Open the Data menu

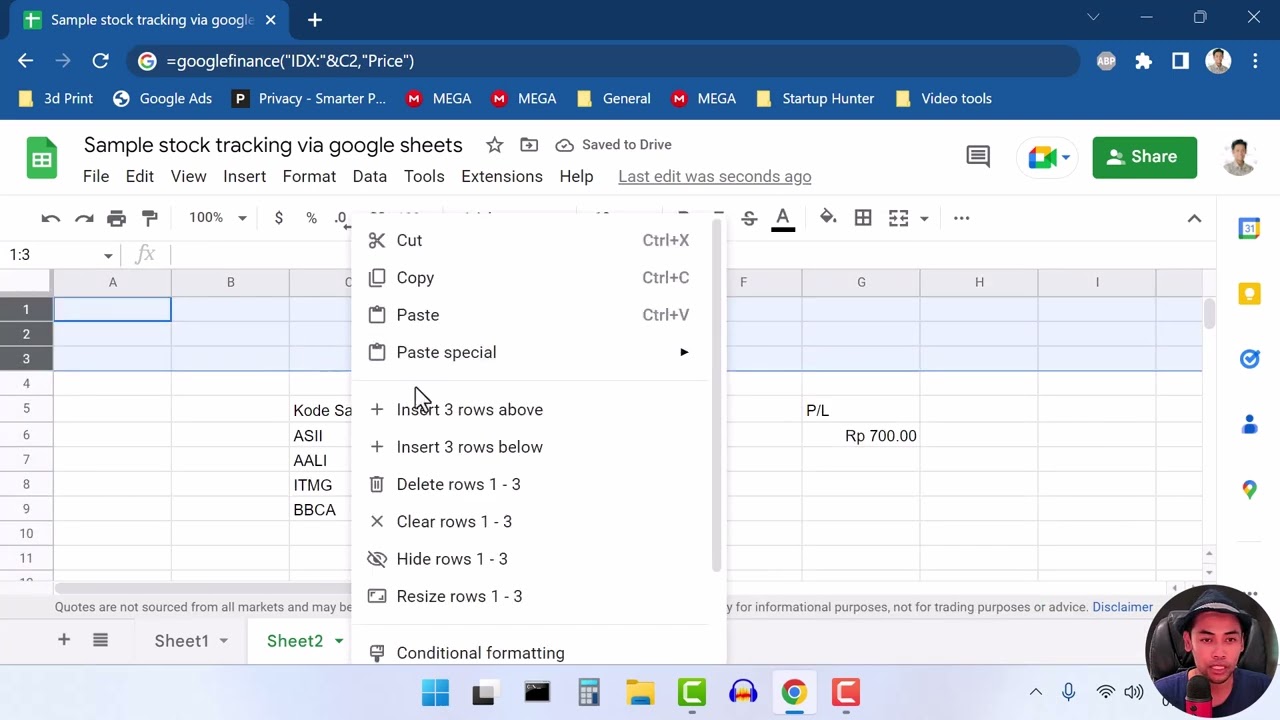pos(369,176)
